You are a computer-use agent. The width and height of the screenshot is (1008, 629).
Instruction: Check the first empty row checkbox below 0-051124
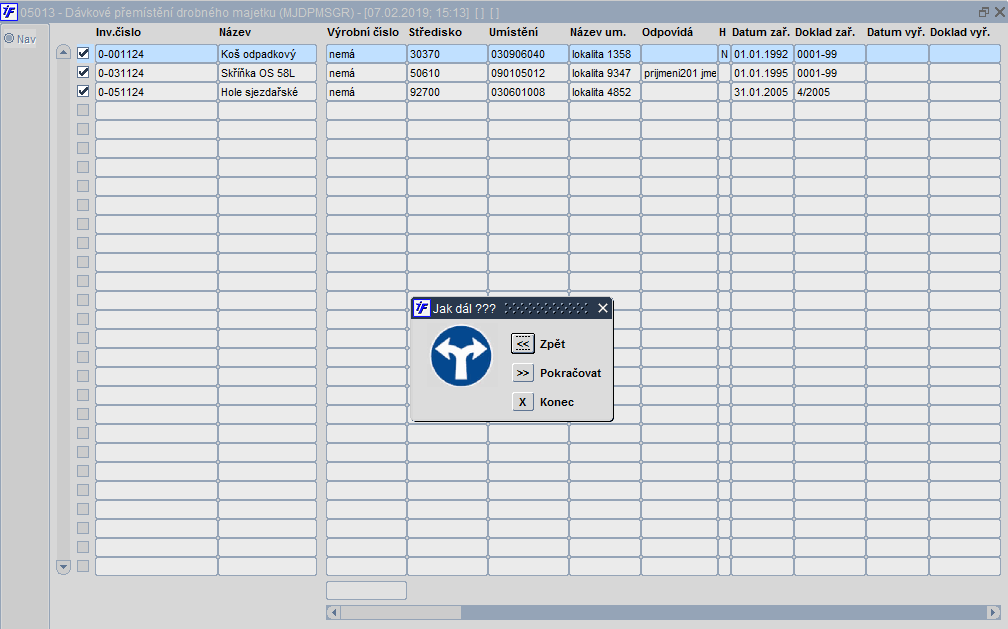coord(83,110)
